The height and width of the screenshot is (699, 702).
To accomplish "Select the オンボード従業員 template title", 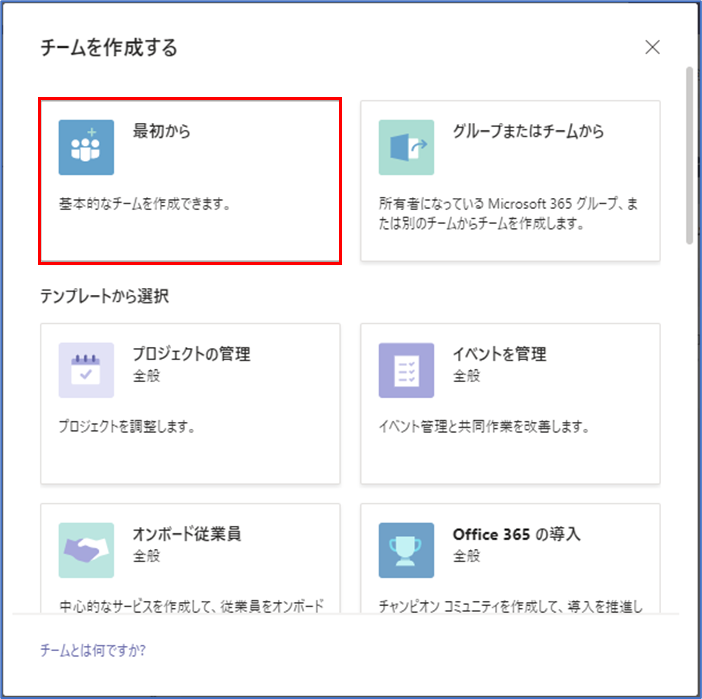I will coord(187,534).
